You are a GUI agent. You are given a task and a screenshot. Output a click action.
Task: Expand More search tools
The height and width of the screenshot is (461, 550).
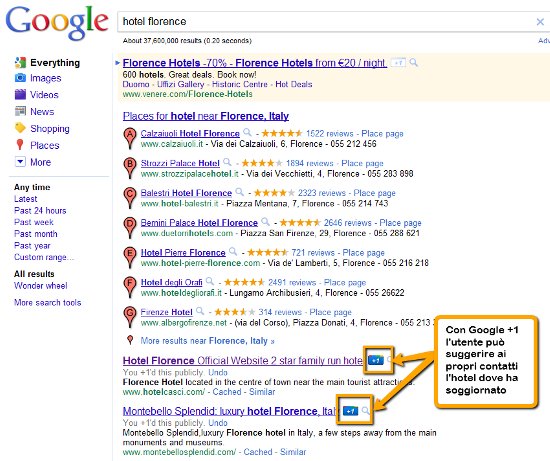tap(48, 302)
